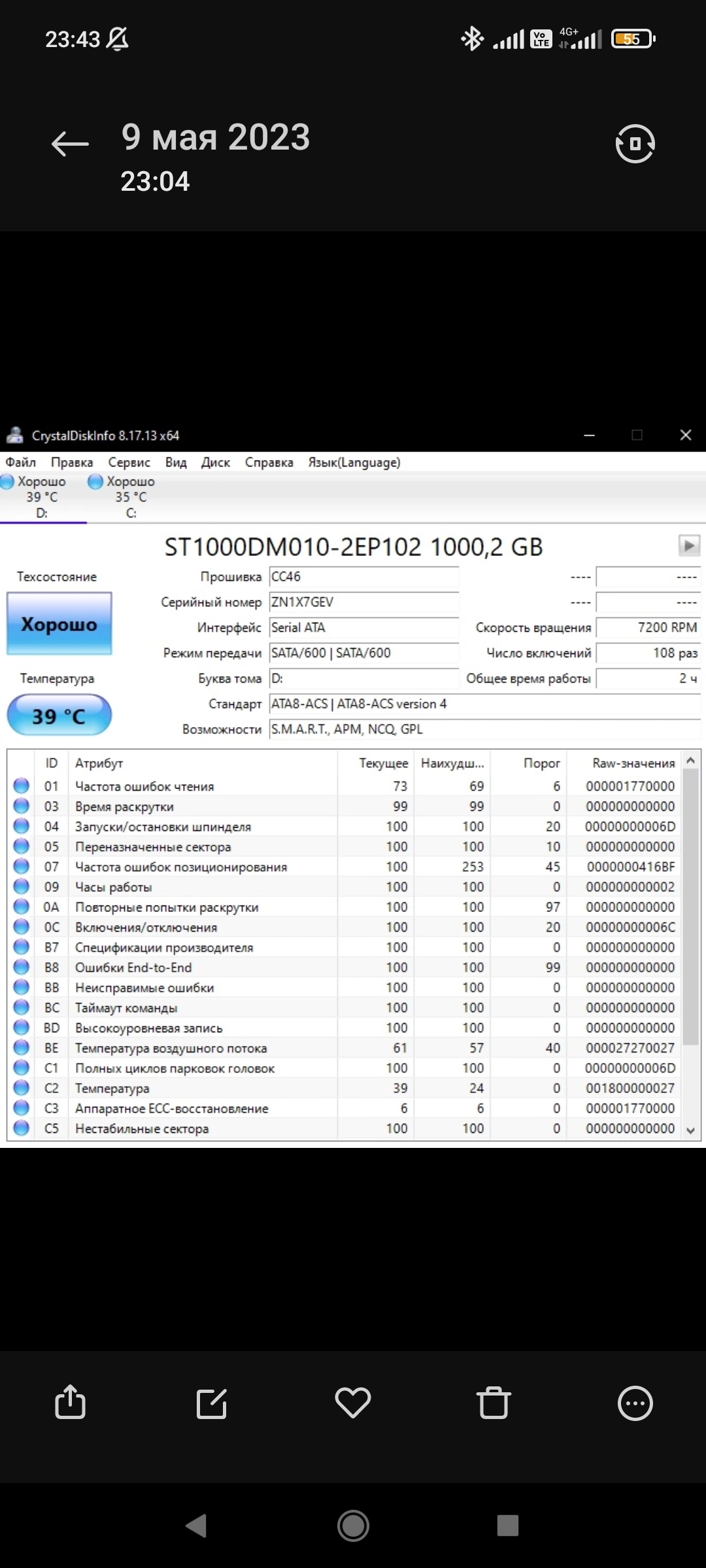Select row Повторные попытки раскрутки
The image size is (706, 1568).
click(x=345, y=907)
